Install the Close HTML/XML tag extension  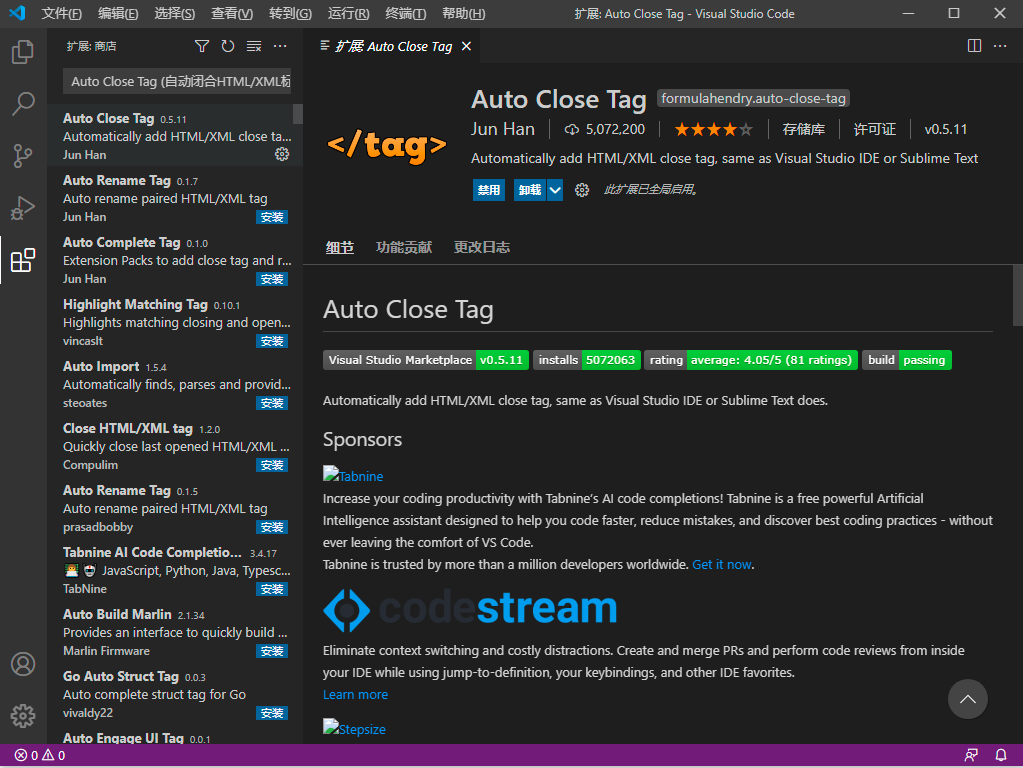(x=272, y=465)
